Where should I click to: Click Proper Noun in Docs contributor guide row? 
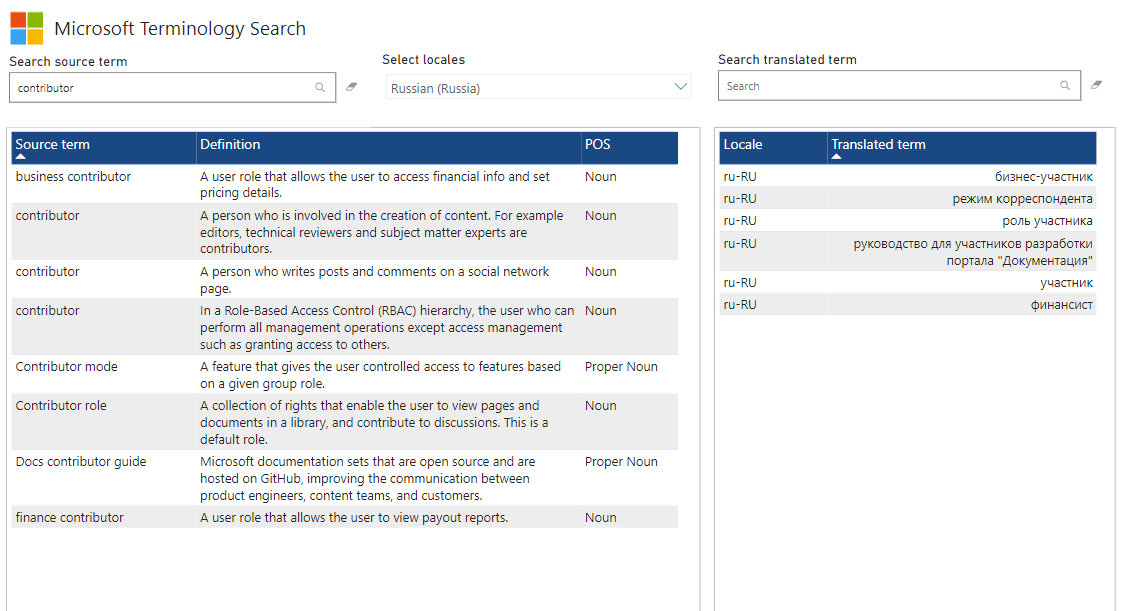tap(621, 462)
